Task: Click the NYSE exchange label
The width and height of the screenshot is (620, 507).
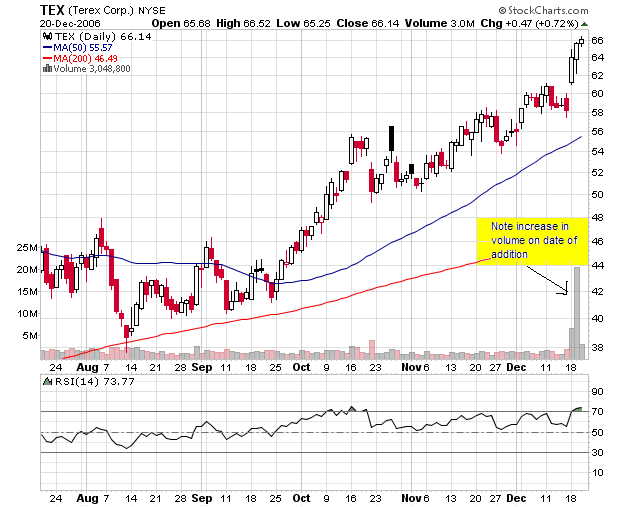Action: pos(152,11)
